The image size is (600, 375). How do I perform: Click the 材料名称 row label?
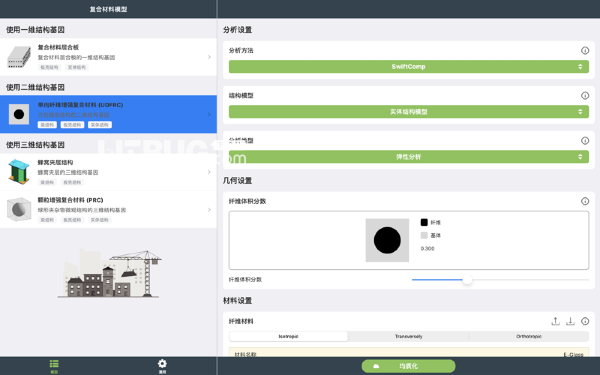245,355
